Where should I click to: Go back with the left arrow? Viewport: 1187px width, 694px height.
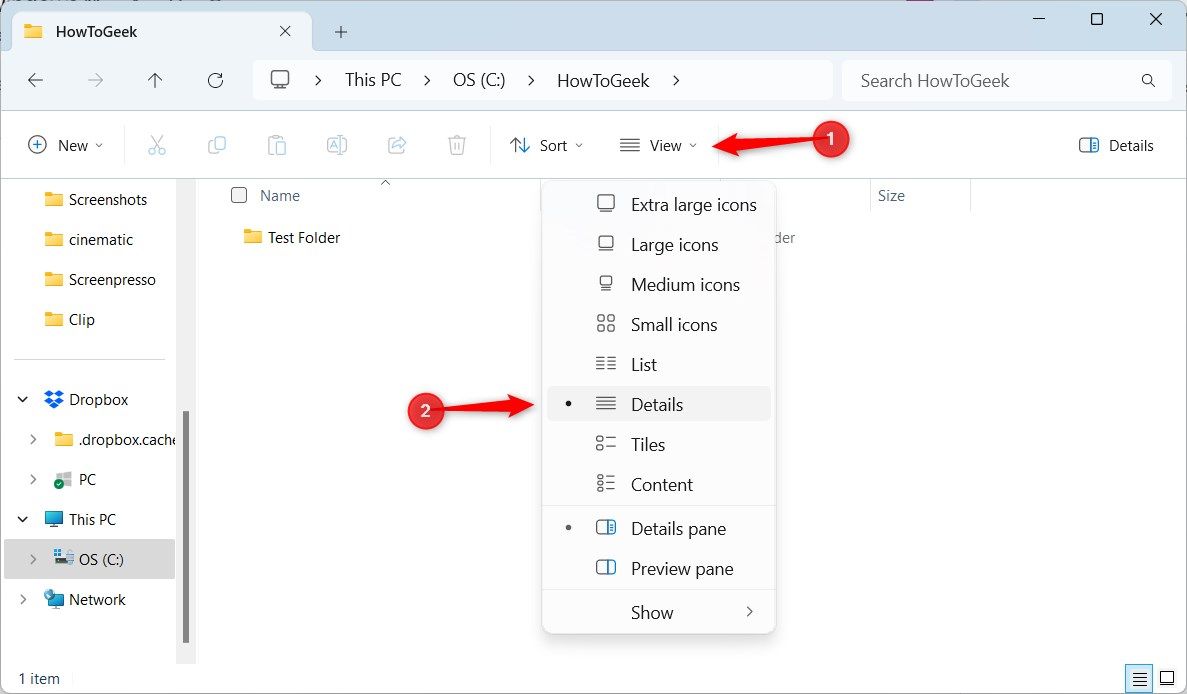point(36,80)
